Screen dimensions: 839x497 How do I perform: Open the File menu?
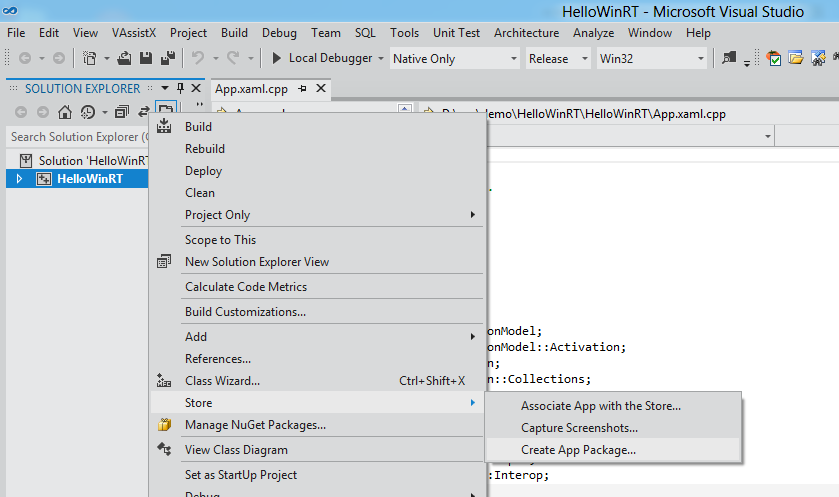tap(16, 33)
